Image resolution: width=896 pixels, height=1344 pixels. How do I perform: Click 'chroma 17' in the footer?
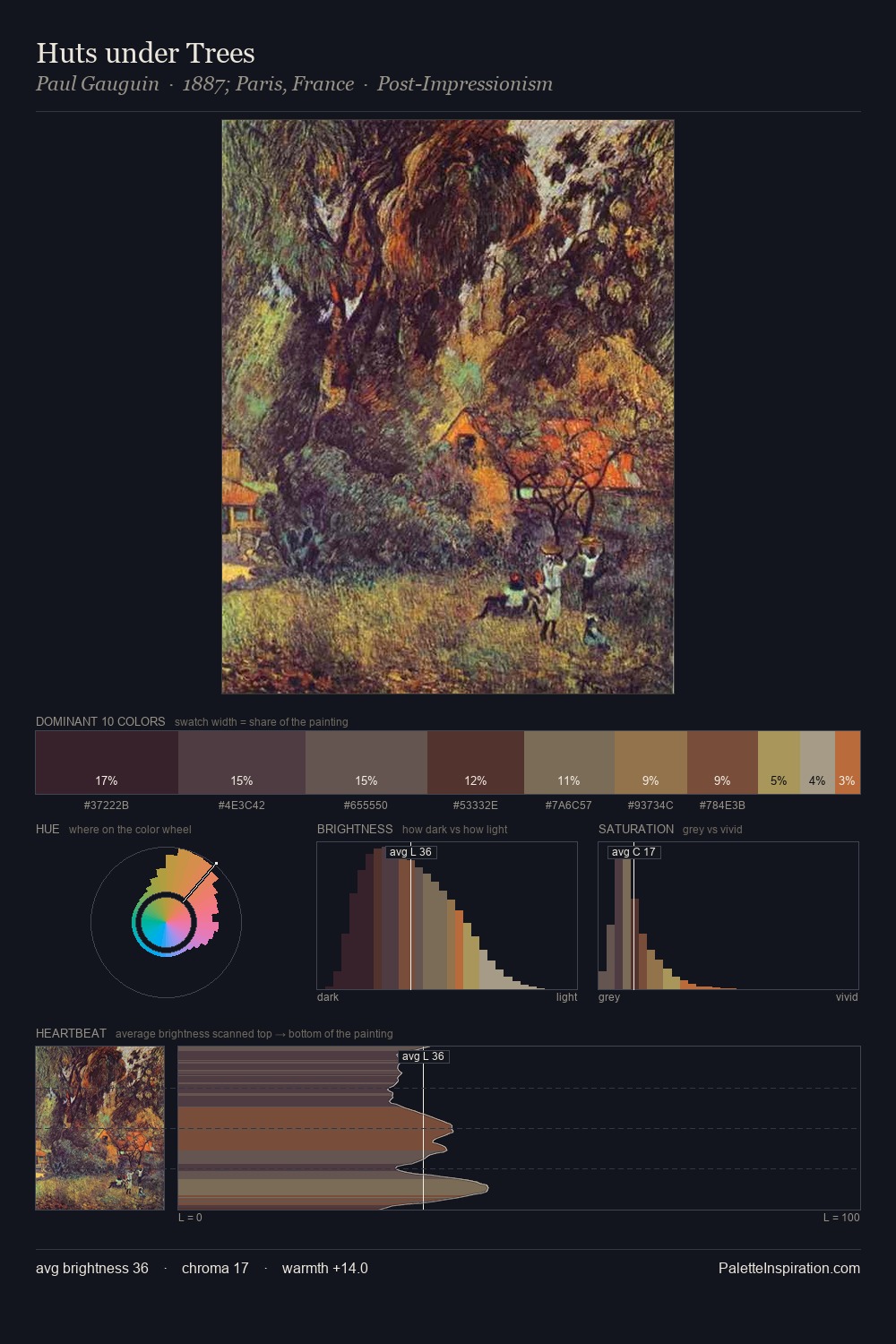click(215, 1268)
